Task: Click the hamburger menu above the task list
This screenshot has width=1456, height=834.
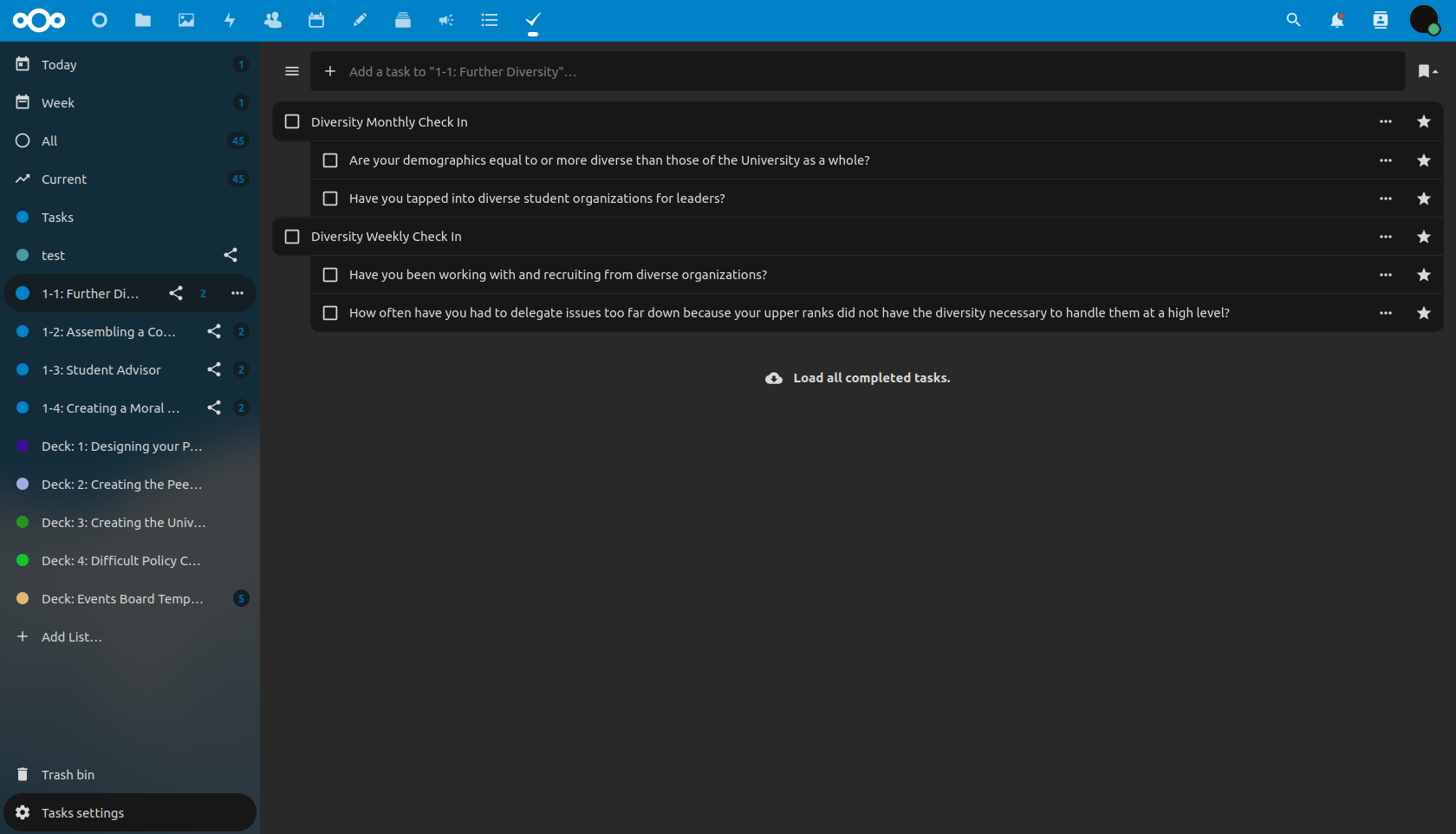Action: 292,71
